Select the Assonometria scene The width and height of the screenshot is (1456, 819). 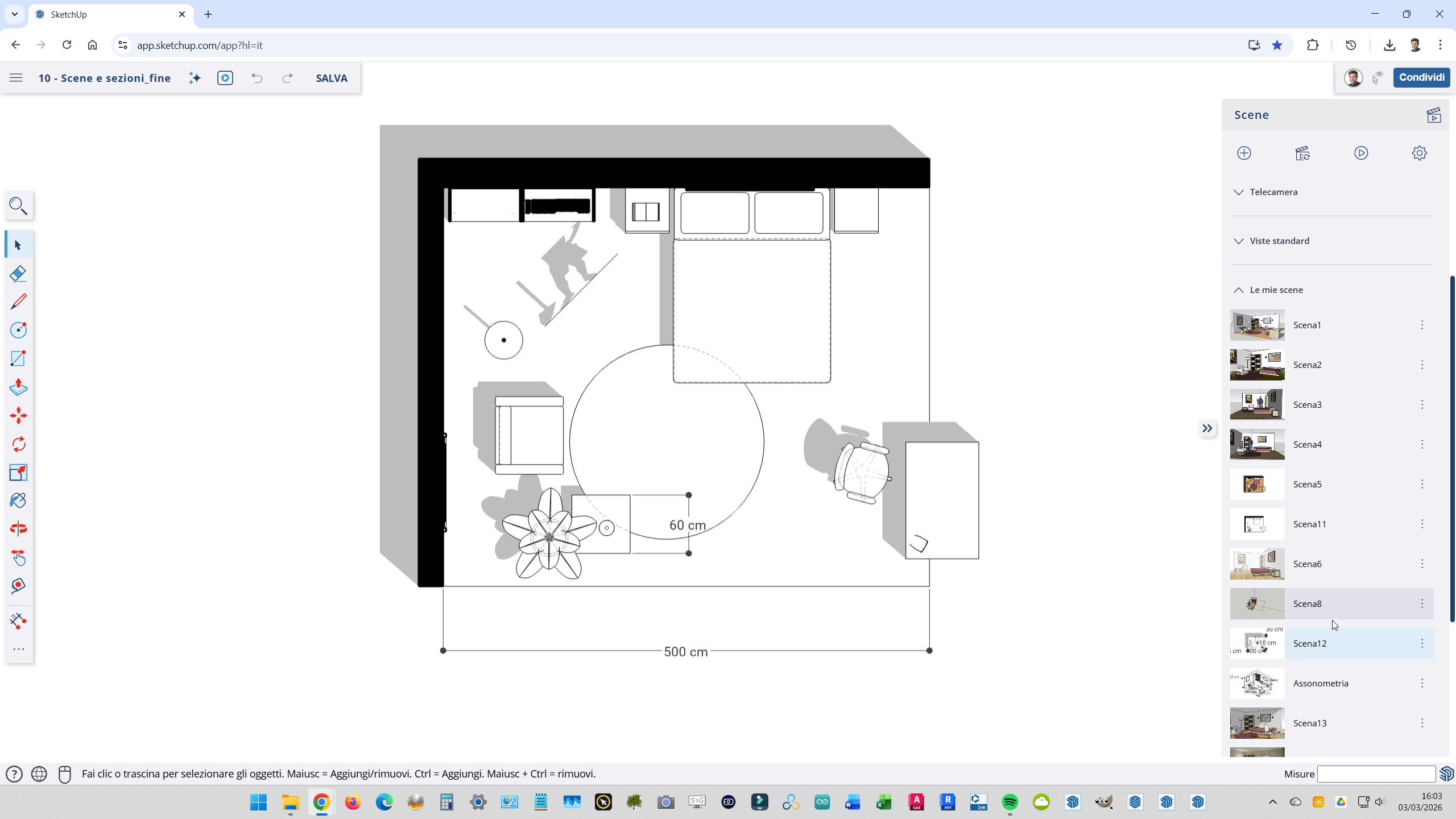click(x=1320, y=683)
